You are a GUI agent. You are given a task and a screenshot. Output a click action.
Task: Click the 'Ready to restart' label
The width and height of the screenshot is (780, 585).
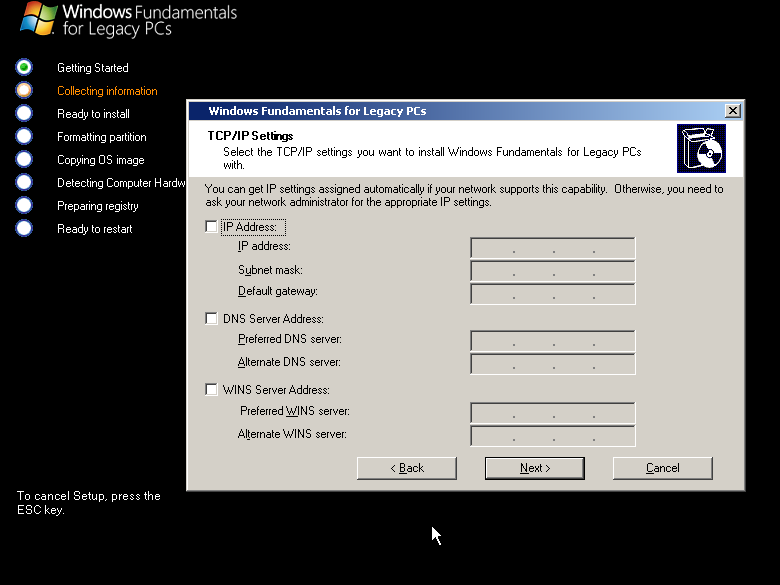[x=95, y=229]
